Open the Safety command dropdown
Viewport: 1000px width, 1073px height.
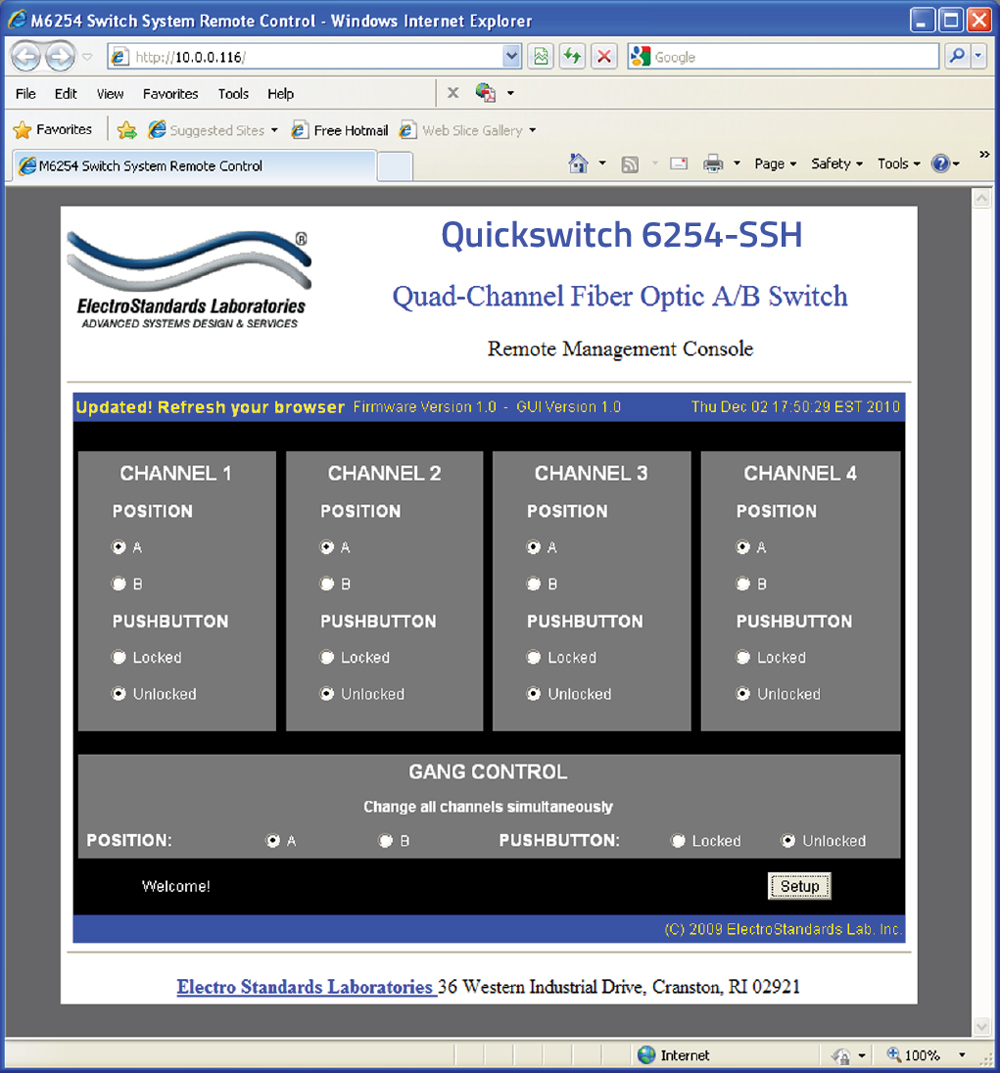coord(836,164)
